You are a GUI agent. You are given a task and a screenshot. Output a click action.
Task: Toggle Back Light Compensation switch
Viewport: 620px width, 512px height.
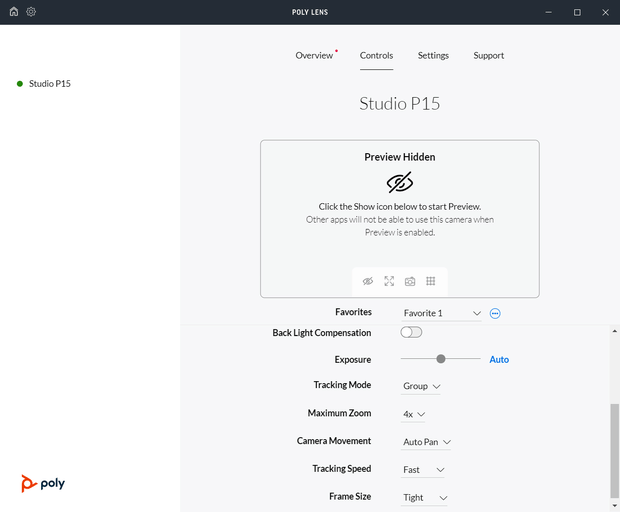(411, 332)
